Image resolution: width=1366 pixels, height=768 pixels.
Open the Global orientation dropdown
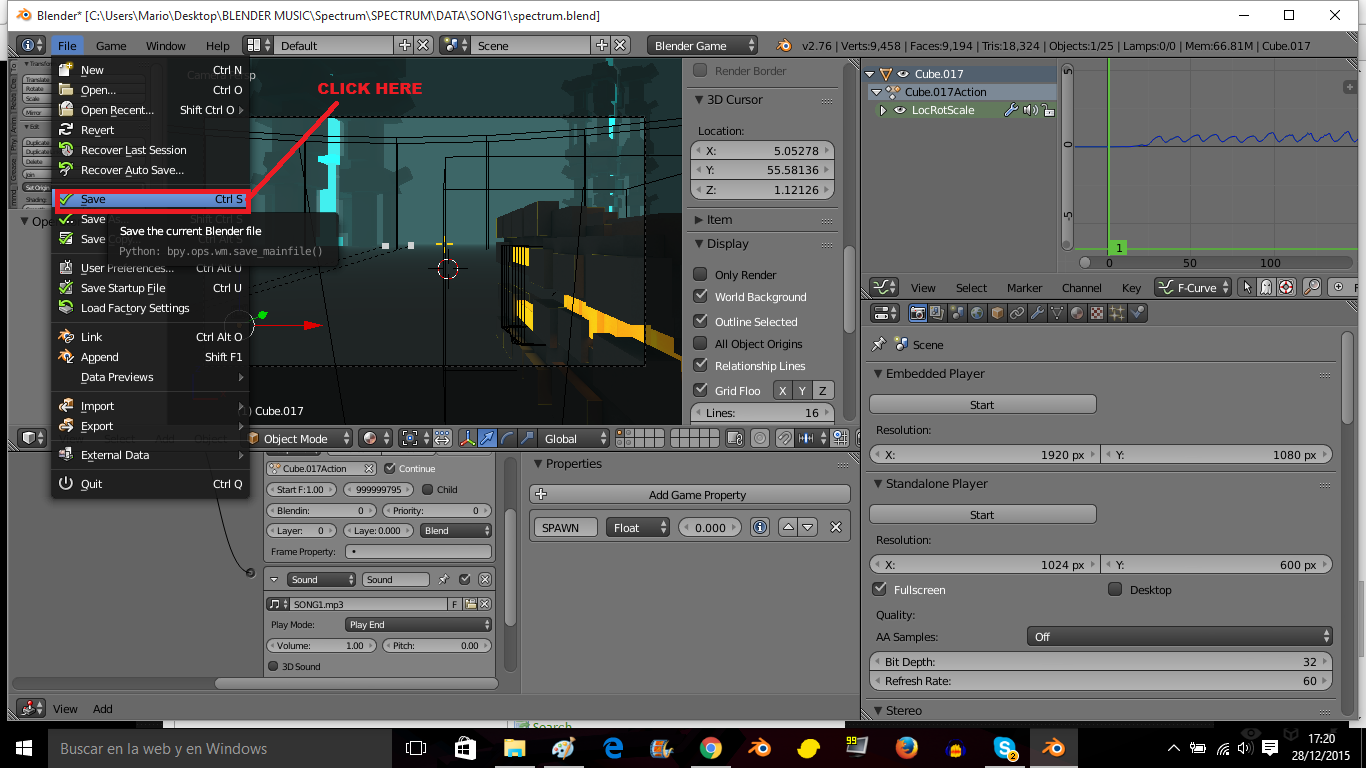click(572, 438)
